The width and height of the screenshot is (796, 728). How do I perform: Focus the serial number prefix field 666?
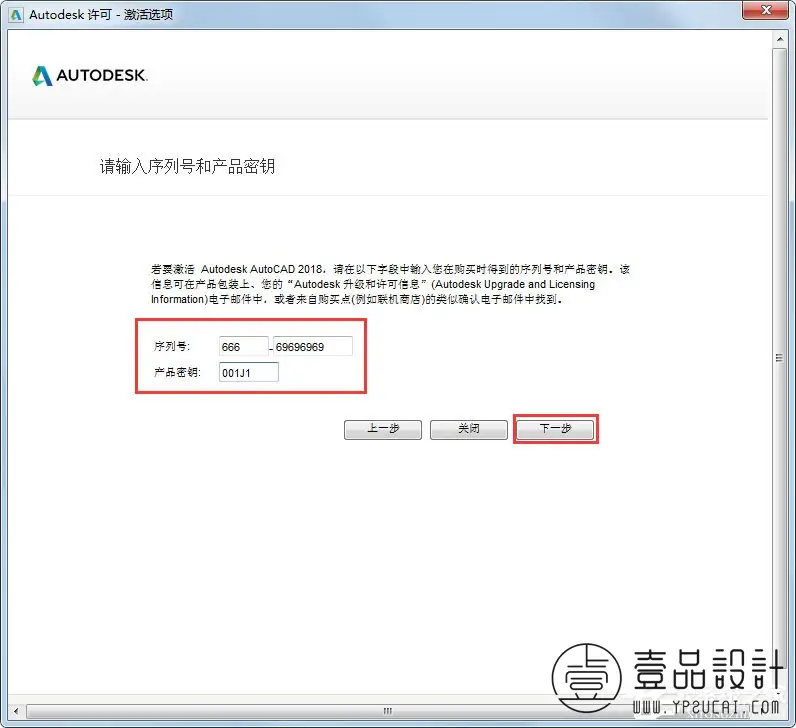(x=243, y=346)
